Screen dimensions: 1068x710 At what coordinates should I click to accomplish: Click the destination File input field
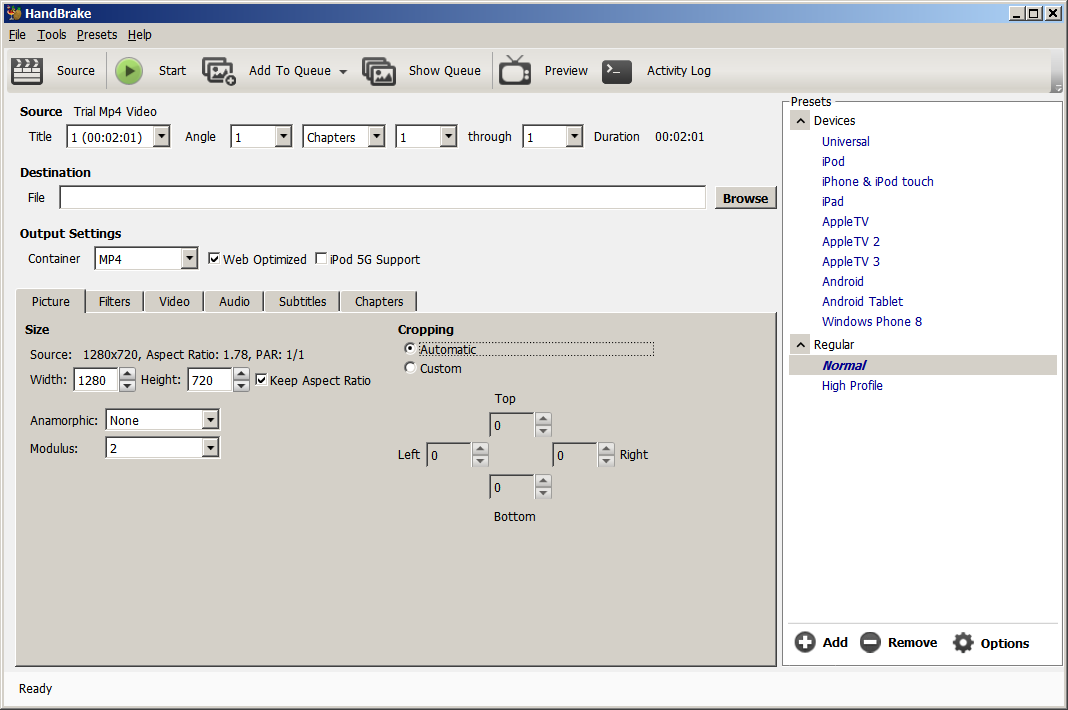pos(382,198)
